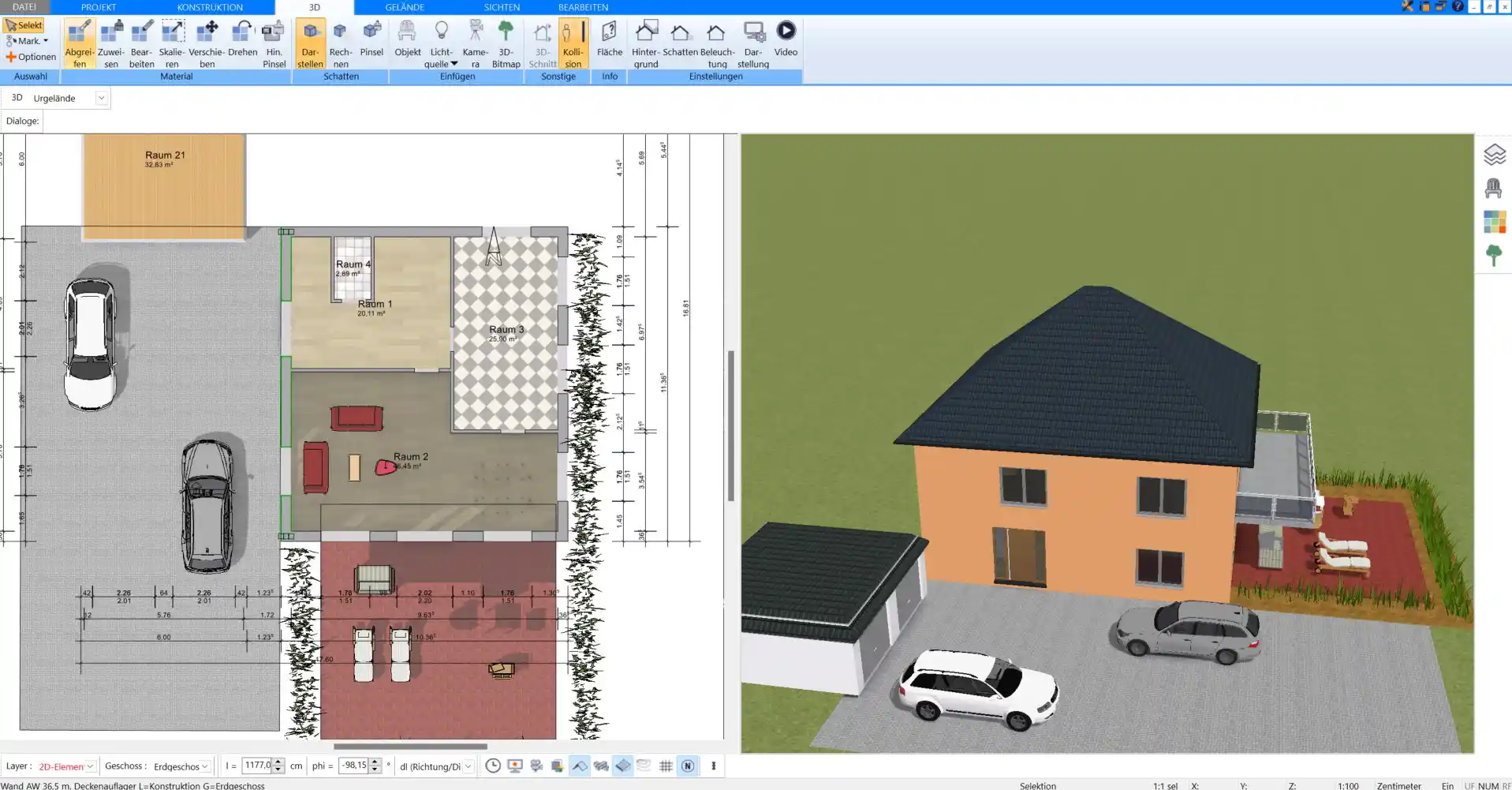Open the layers panel icon on right sidebar
This screenshot has width=1512, height=790.
click(1494, 155)
